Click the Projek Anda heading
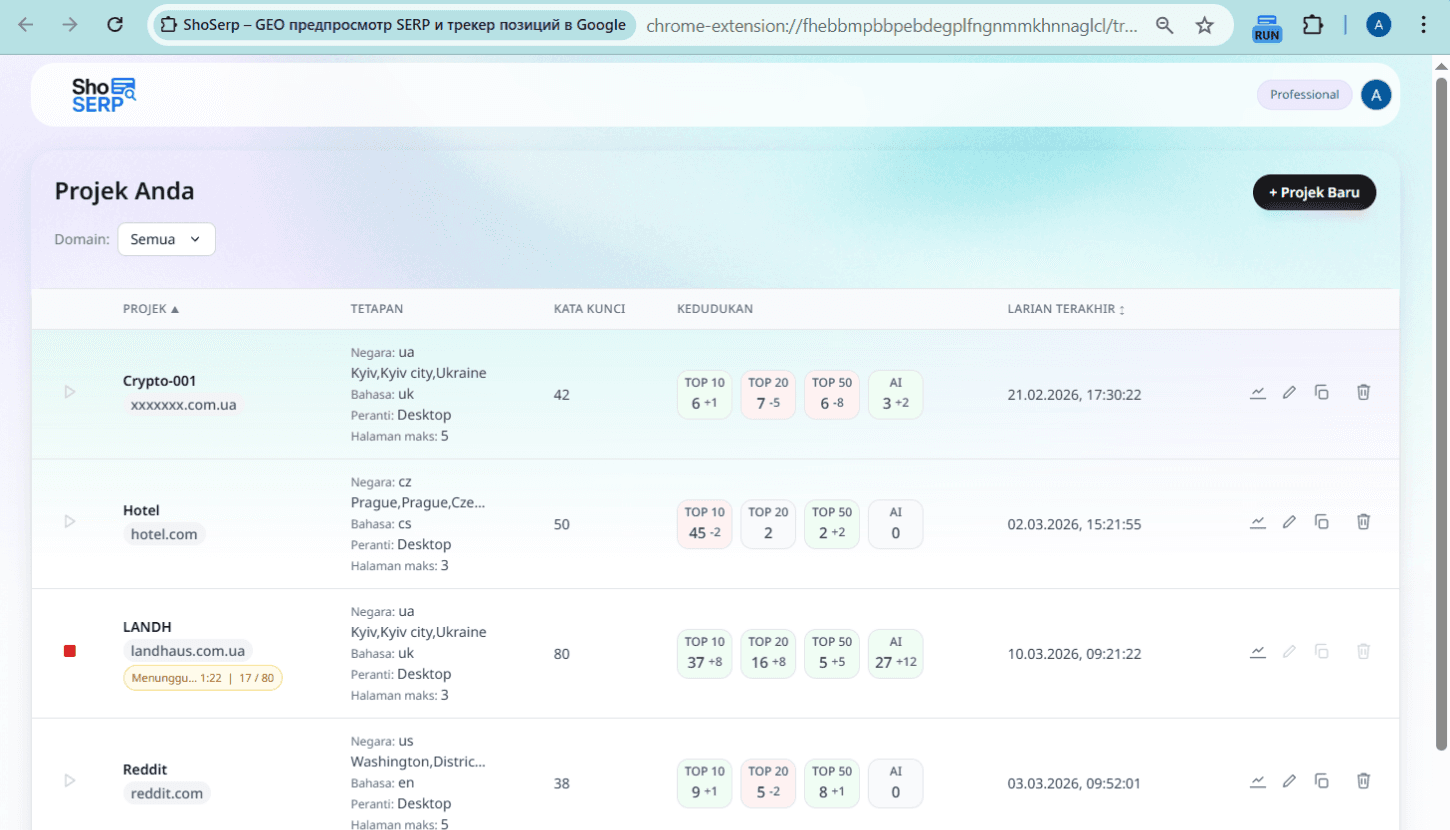 pos(124,191)
